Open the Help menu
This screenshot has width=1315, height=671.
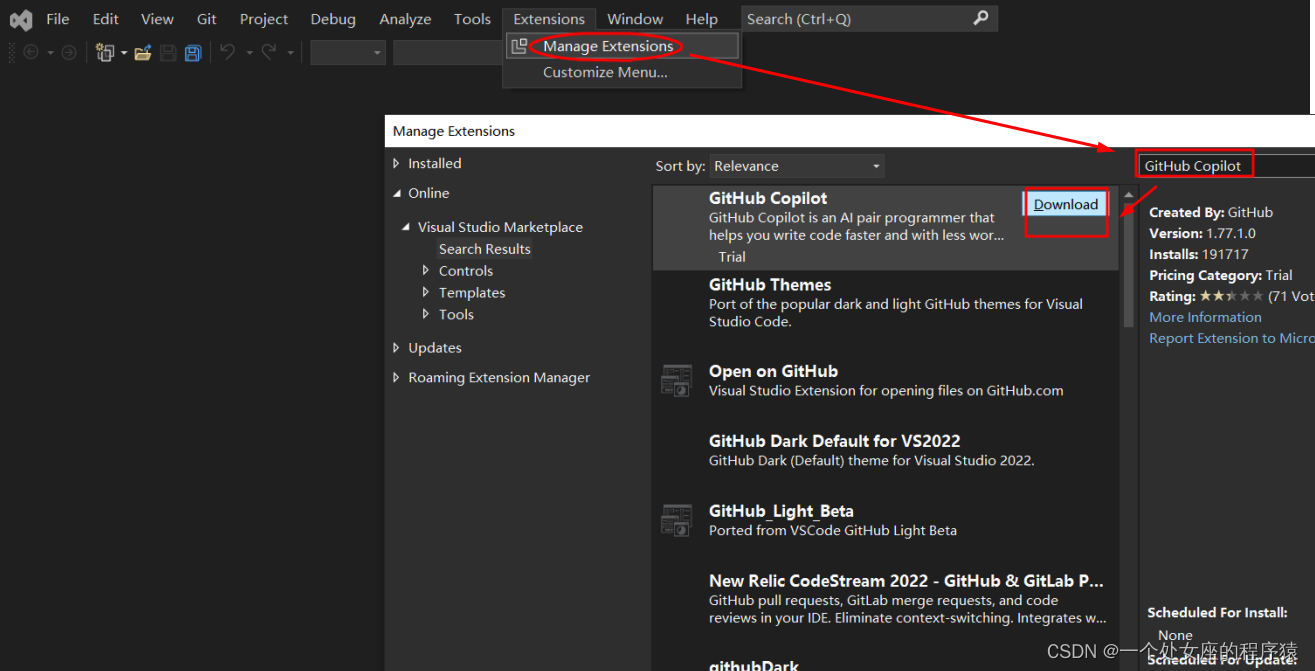[701, 19]
